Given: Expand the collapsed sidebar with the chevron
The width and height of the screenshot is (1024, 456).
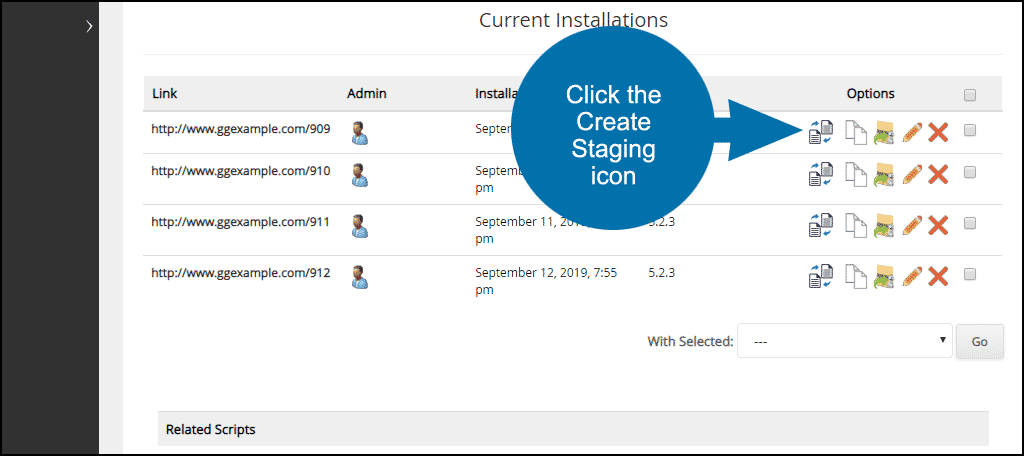Looking at the screenshot, I should [x=89, y=27].
